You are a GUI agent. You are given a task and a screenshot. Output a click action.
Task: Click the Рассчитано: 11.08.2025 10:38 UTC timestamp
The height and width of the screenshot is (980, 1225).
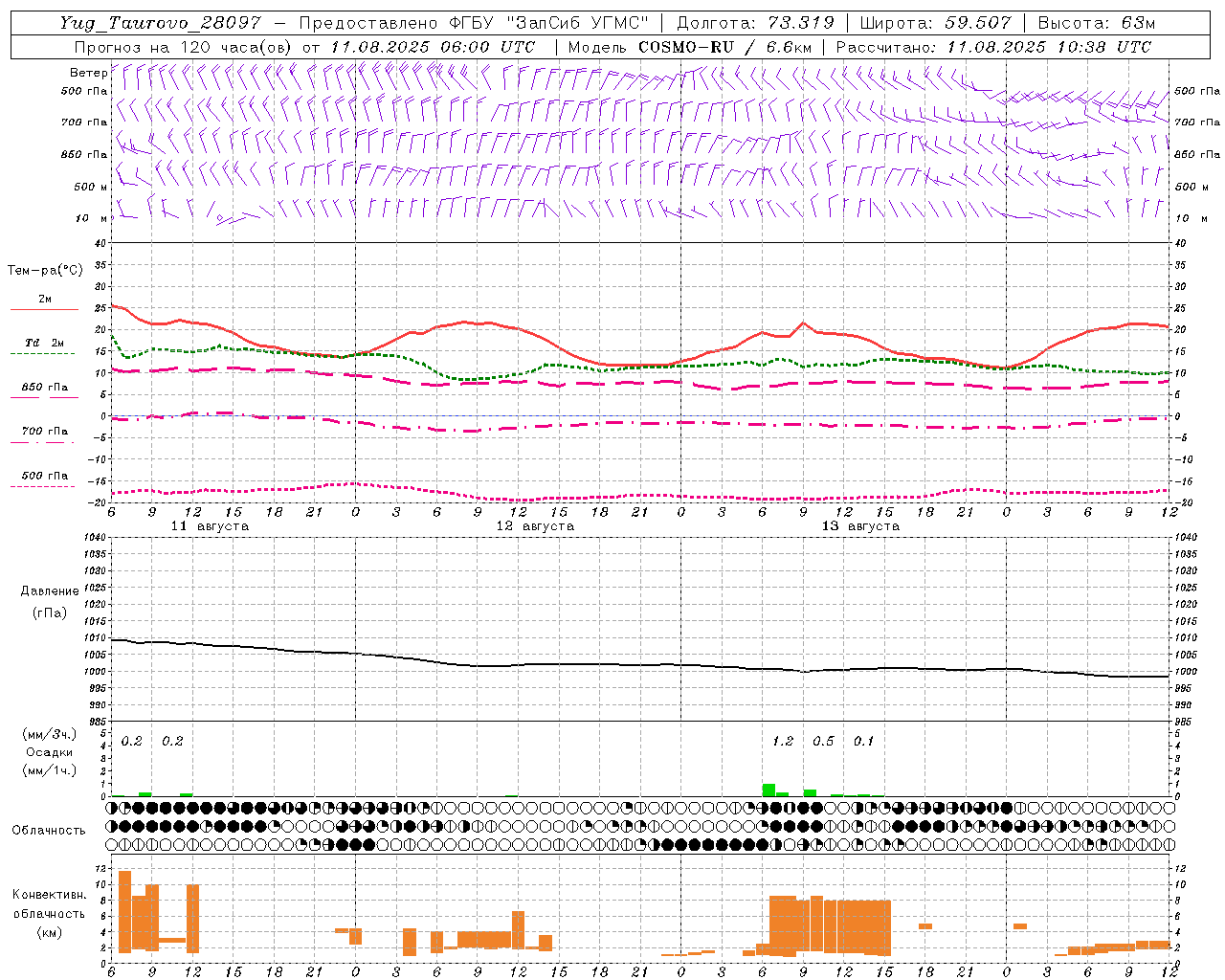[x=994, y=47]
